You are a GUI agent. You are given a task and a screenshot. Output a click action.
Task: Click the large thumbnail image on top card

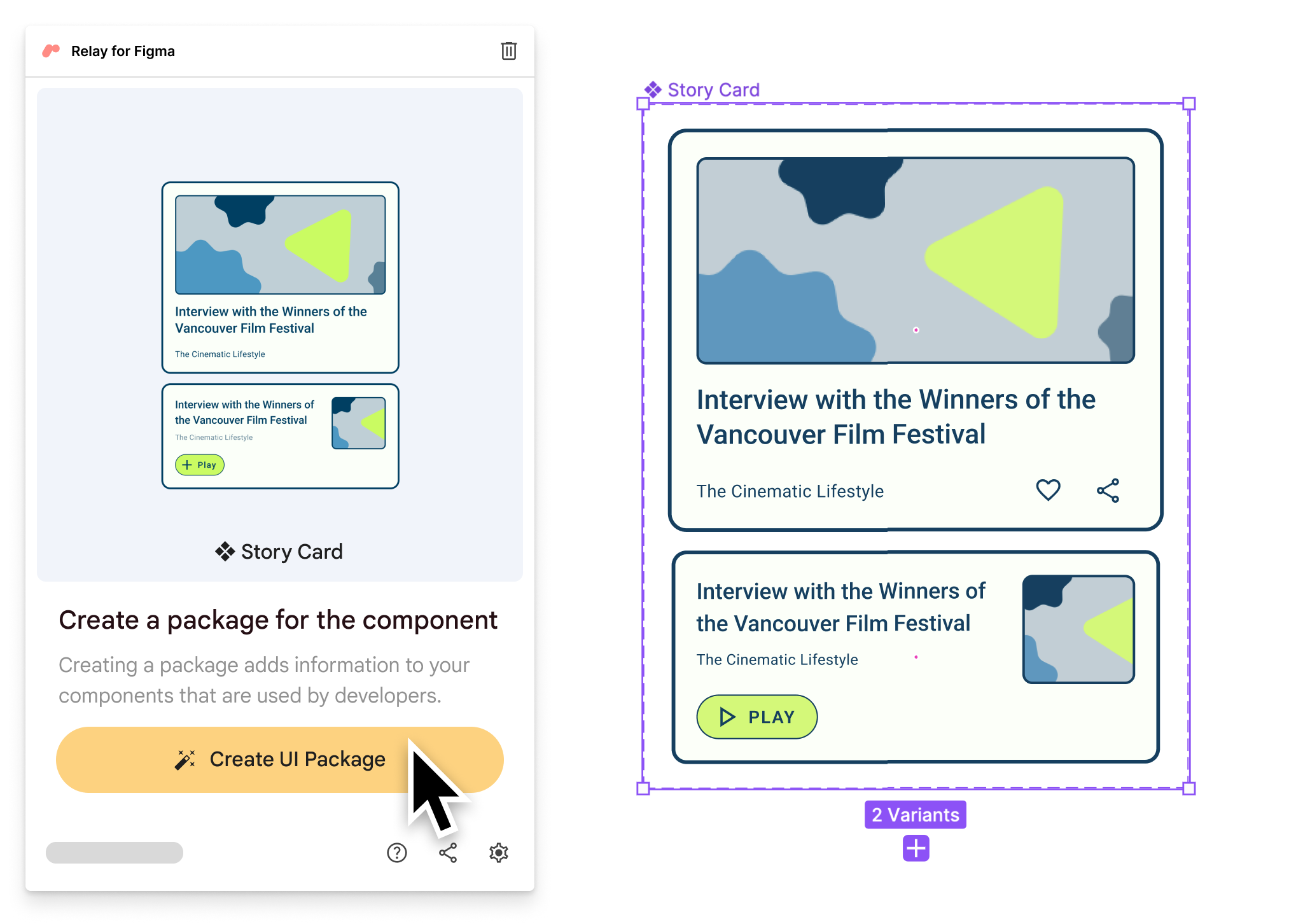coord(915,262)
